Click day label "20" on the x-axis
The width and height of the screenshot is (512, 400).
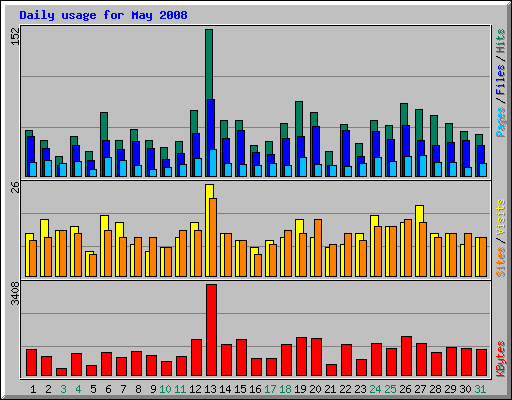[x=315, y=389]
